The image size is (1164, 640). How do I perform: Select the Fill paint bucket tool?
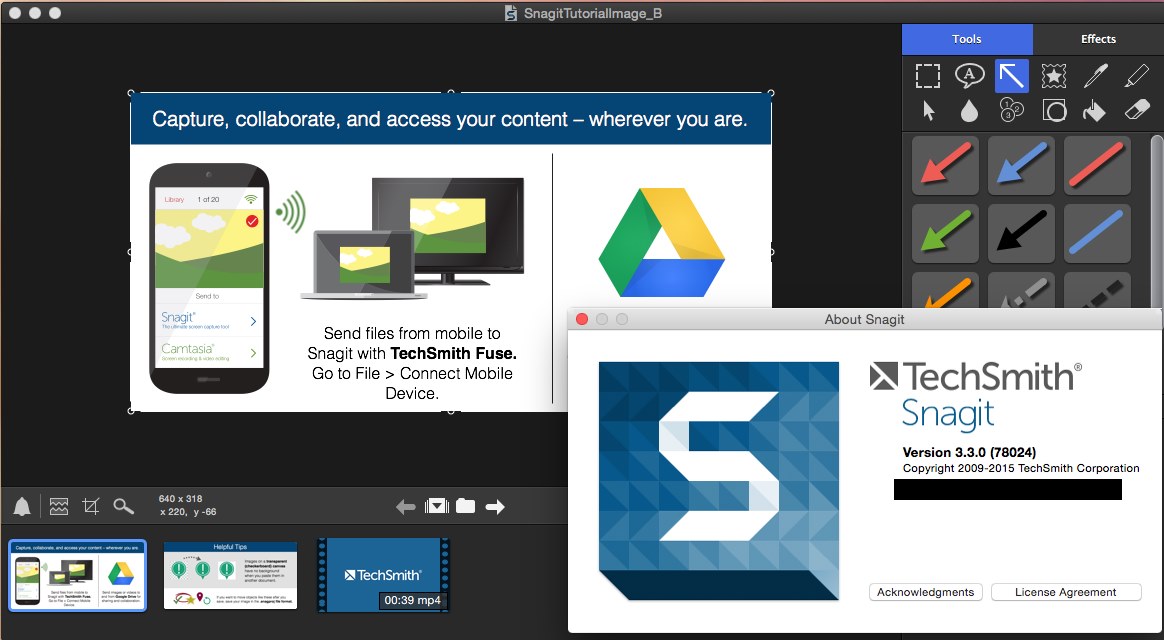[x=1094, y=111]
